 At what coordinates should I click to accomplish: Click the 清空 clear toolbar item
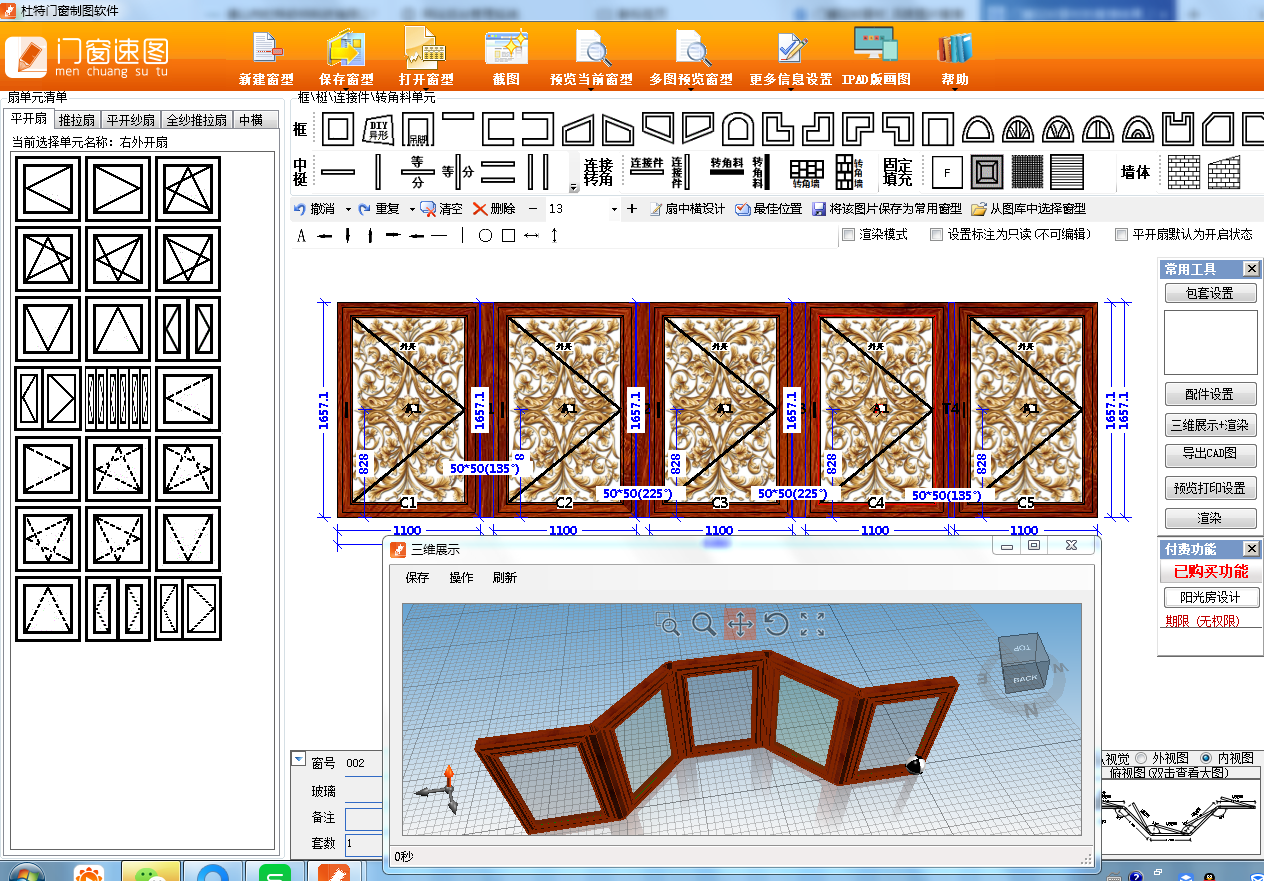coord(441,209)
